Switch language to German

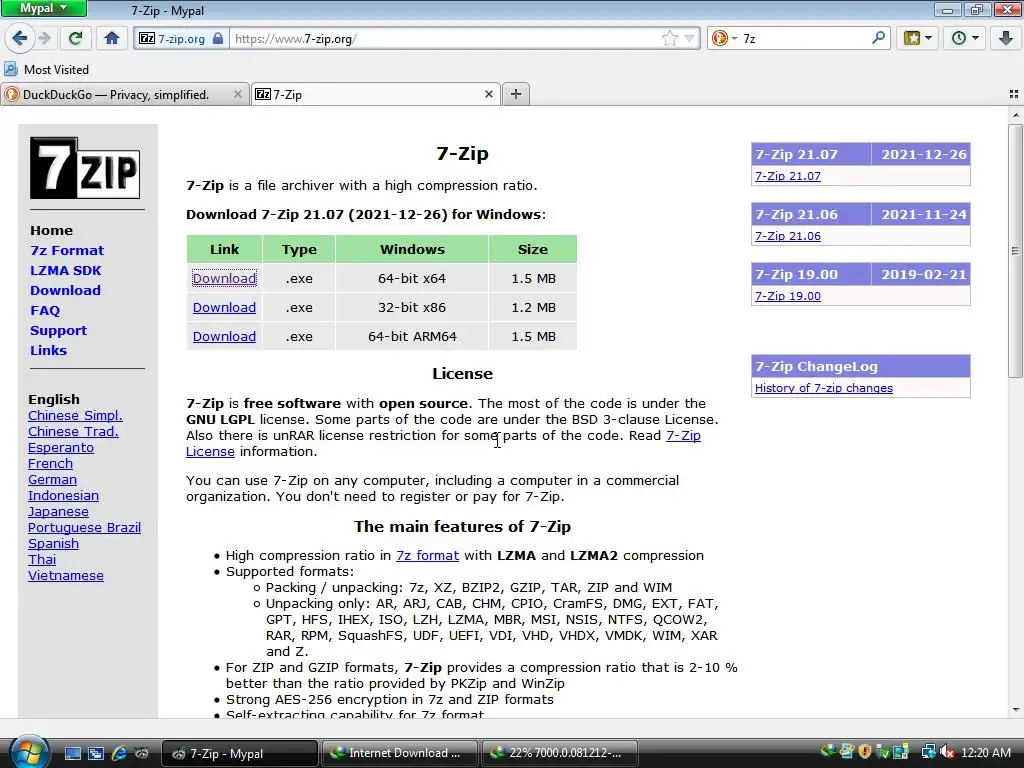[52, 480]
